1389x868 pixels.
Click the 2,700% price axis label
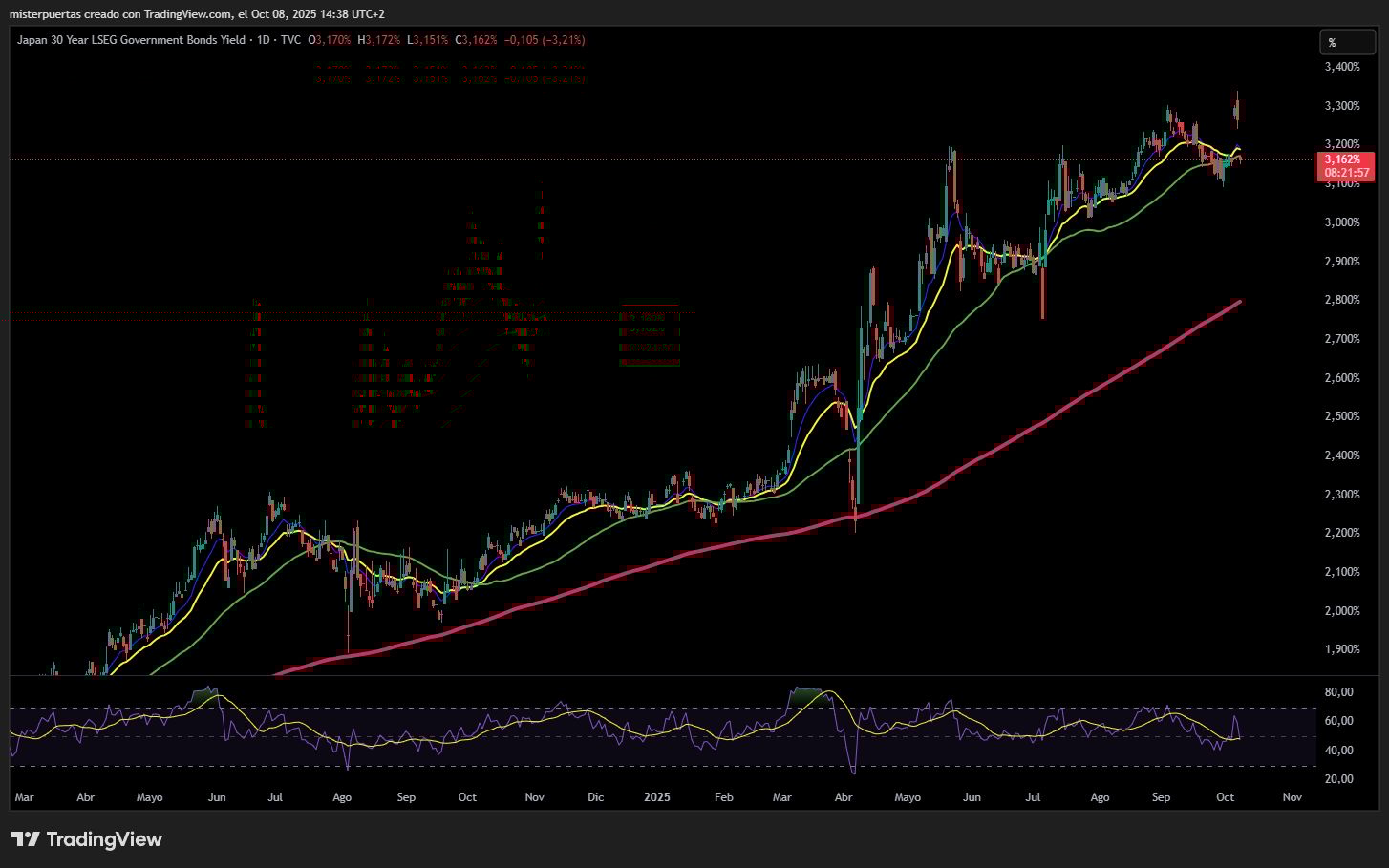(1342, 339)
